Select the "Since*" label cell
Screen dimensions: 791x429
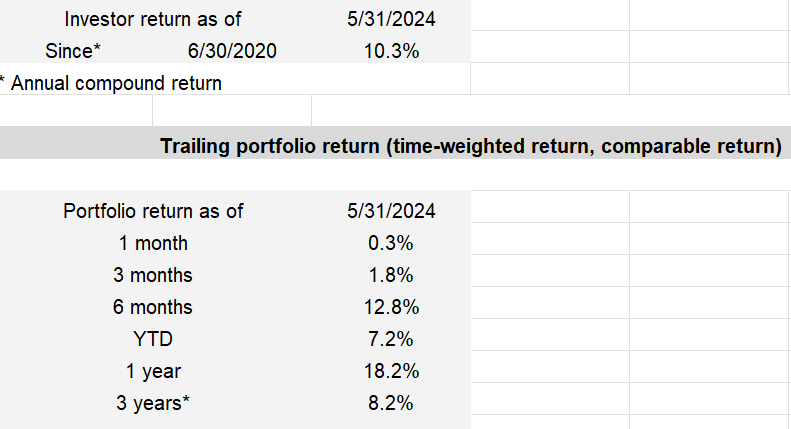pos(73,50)
